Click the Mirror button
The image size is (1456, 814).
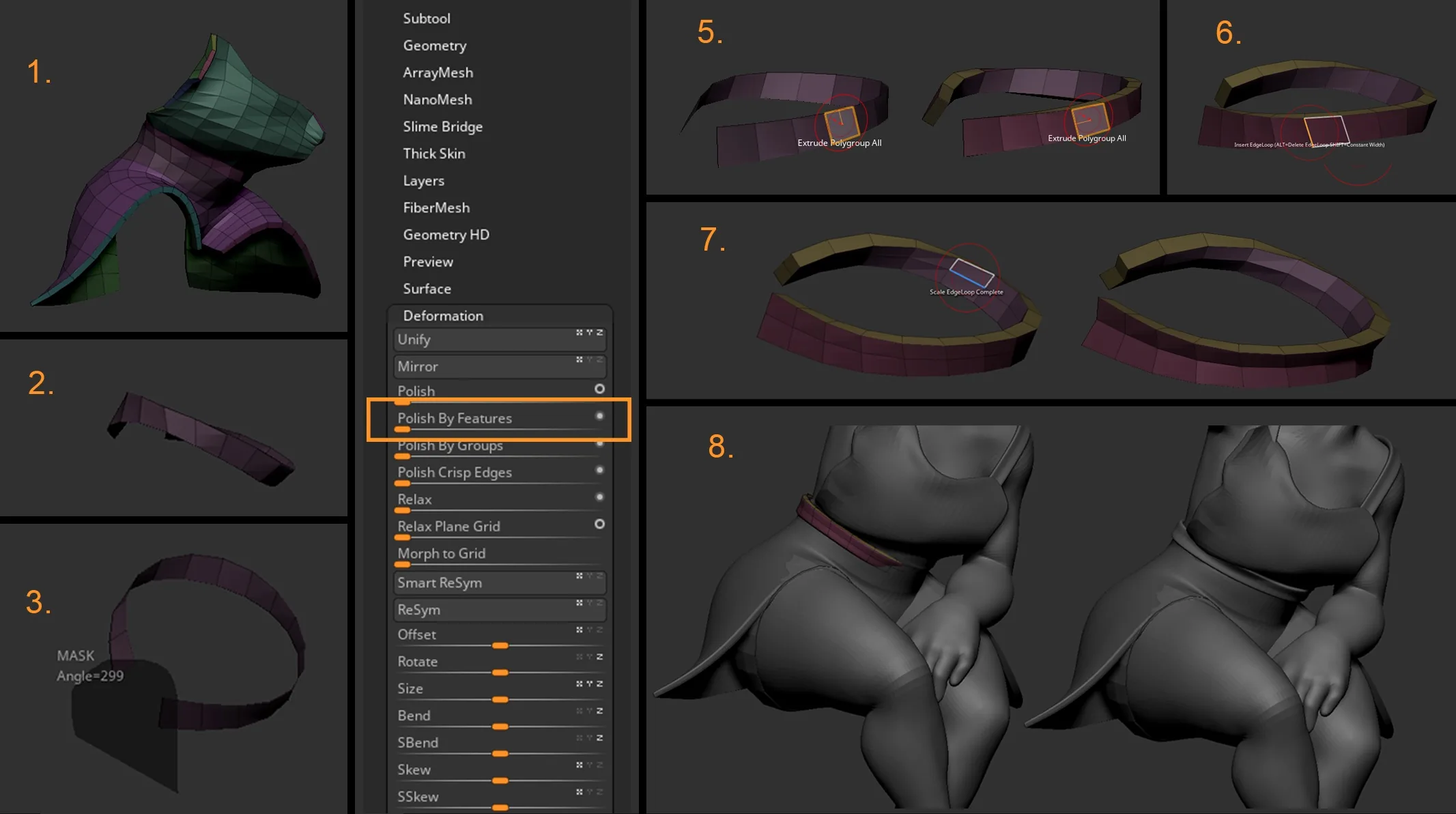point(500,367)
